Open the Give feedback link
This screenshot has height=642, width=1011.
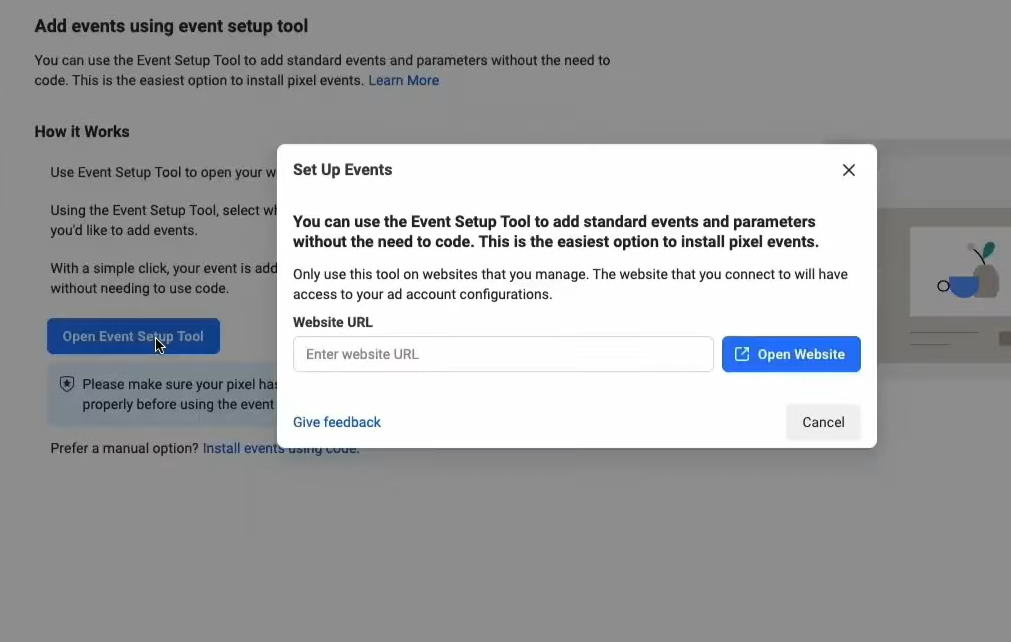337,422
